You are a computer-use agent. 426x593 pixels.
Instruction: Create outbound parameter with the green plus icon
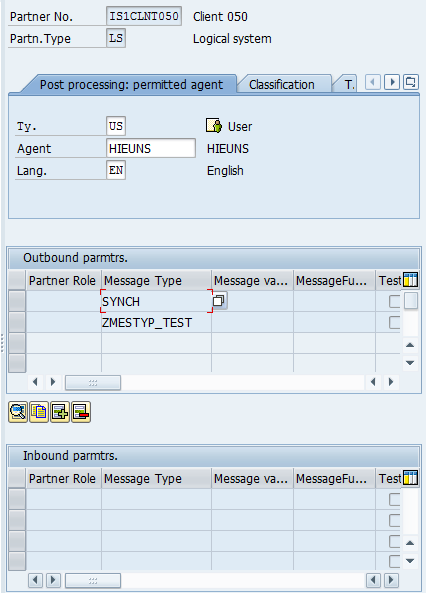(x=60, y=412)
